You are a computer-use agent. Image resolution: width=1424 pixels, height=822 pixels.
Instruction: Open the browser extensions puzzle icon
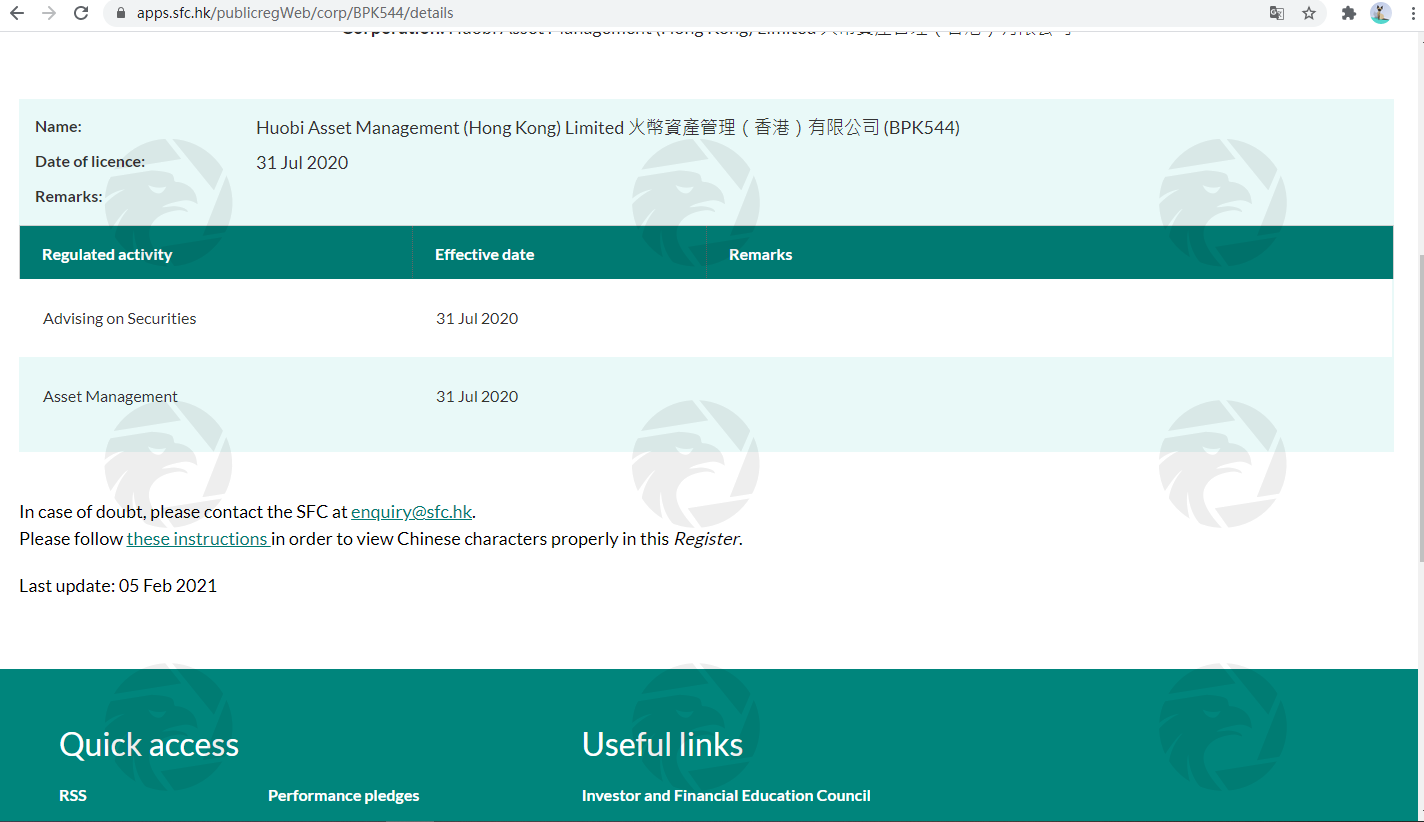(x=1348, y=13)
